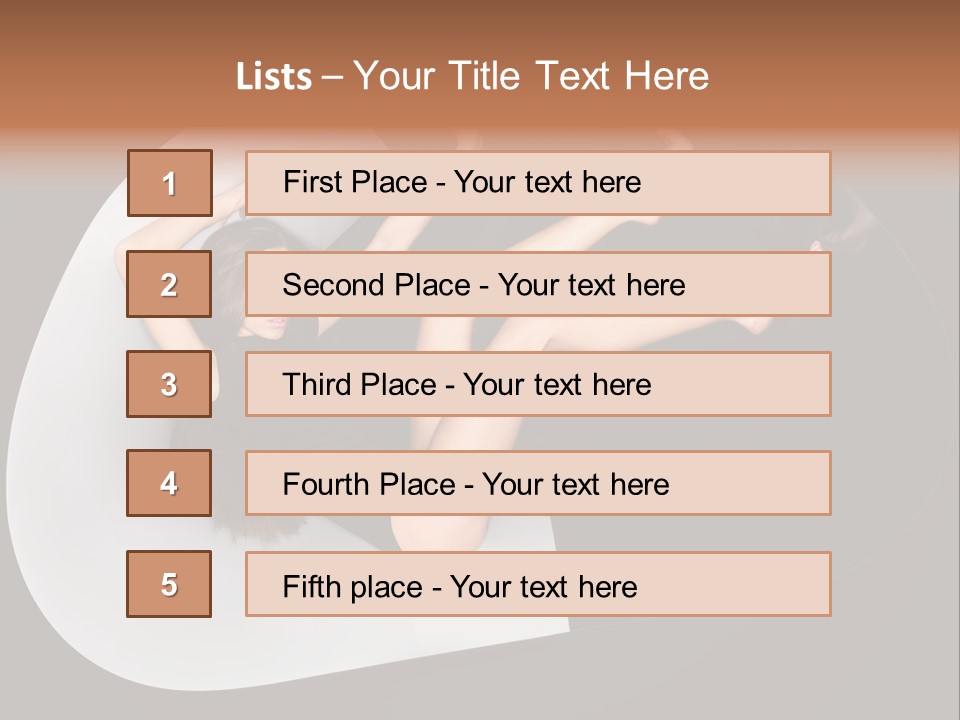
Task: Click "Your text here" in fifth row
Action: (x=543, y=586)
